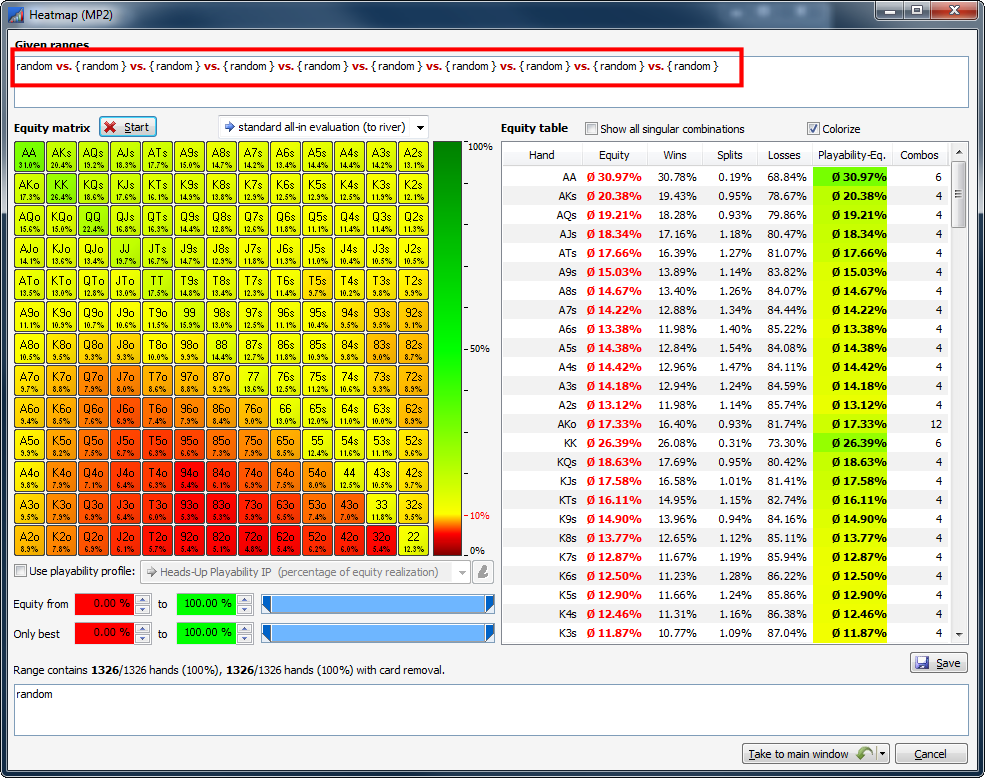Select the KQs row in the equity table
Screen dimensions: 985x778
[726, 462]
